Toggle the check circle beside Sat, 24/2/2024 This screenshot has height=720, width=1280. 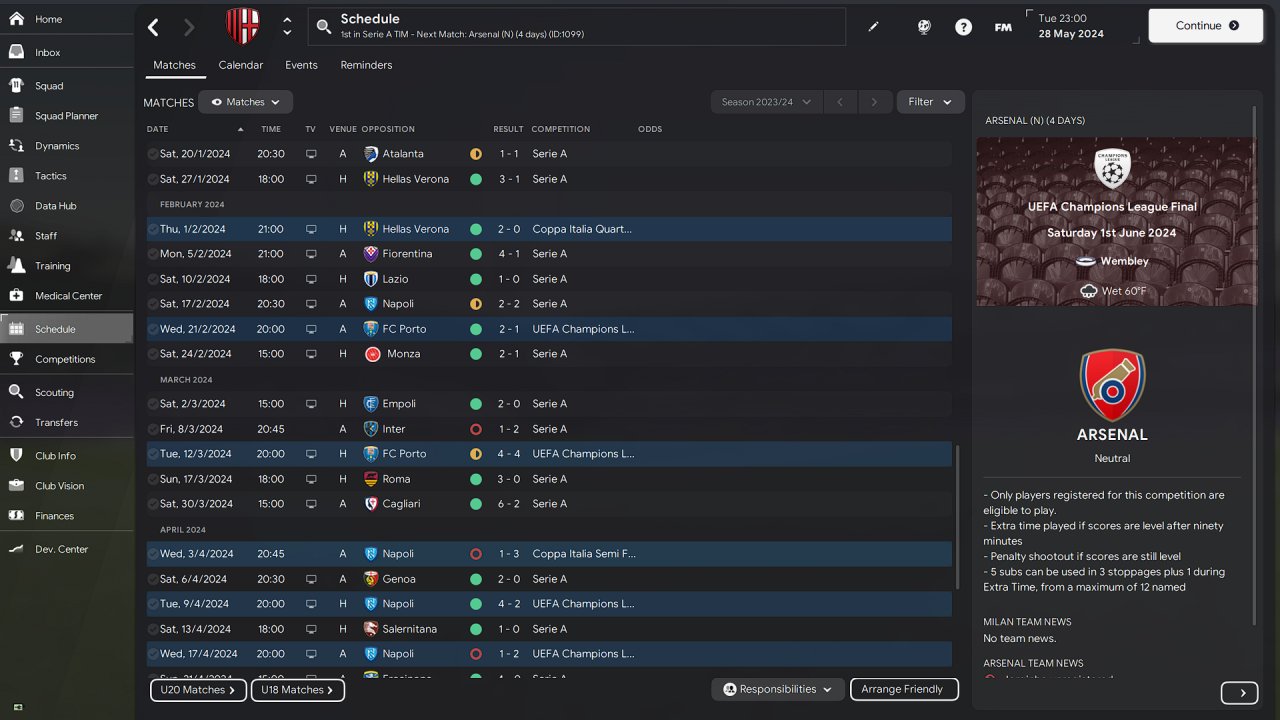pos(153,354)
